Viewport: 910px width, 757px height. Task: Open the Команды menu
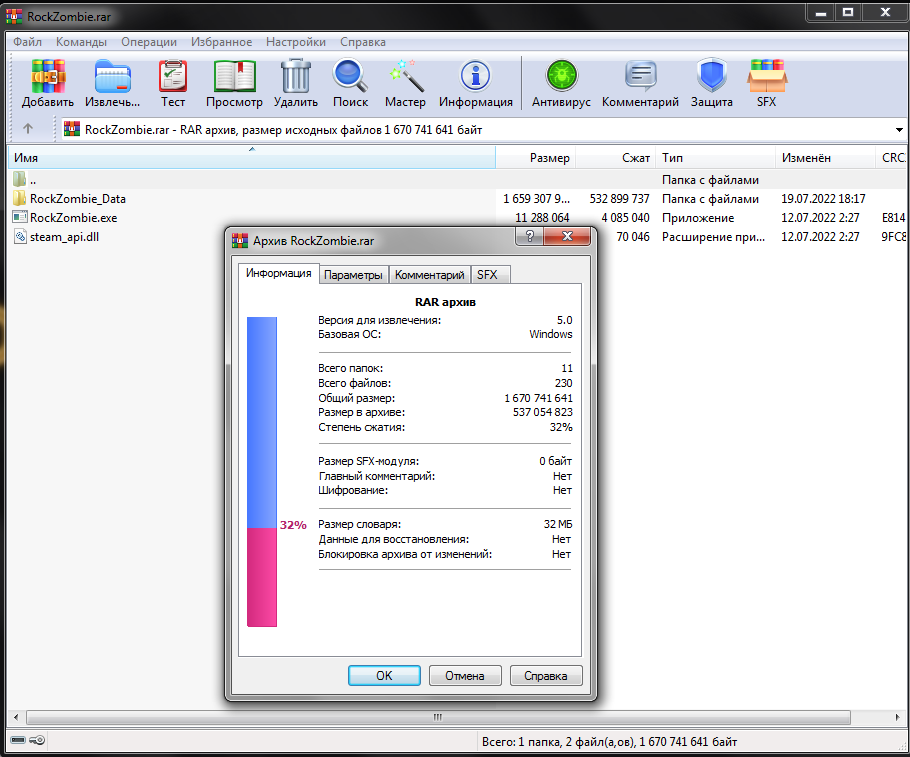(81, 42)
